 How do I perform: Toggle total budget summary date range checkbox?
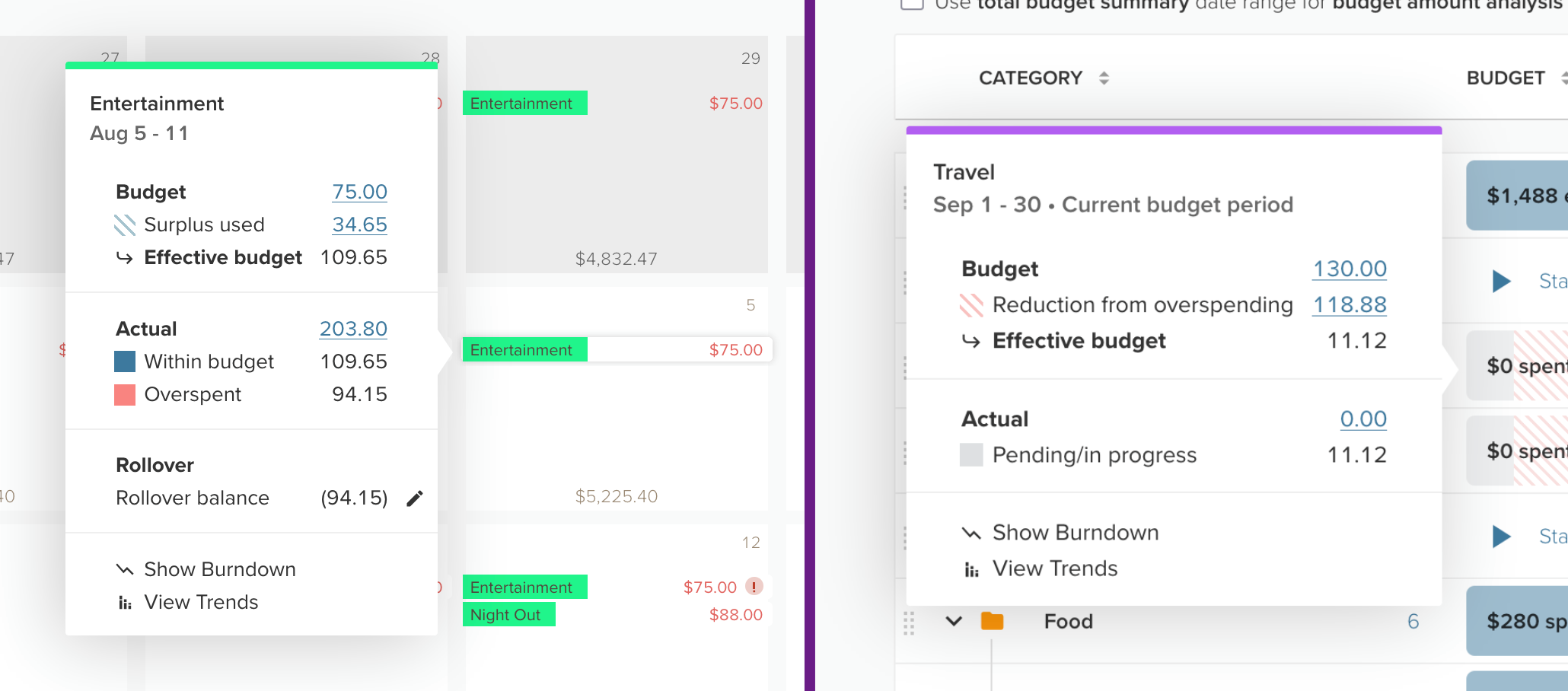(x=912, y=3)
